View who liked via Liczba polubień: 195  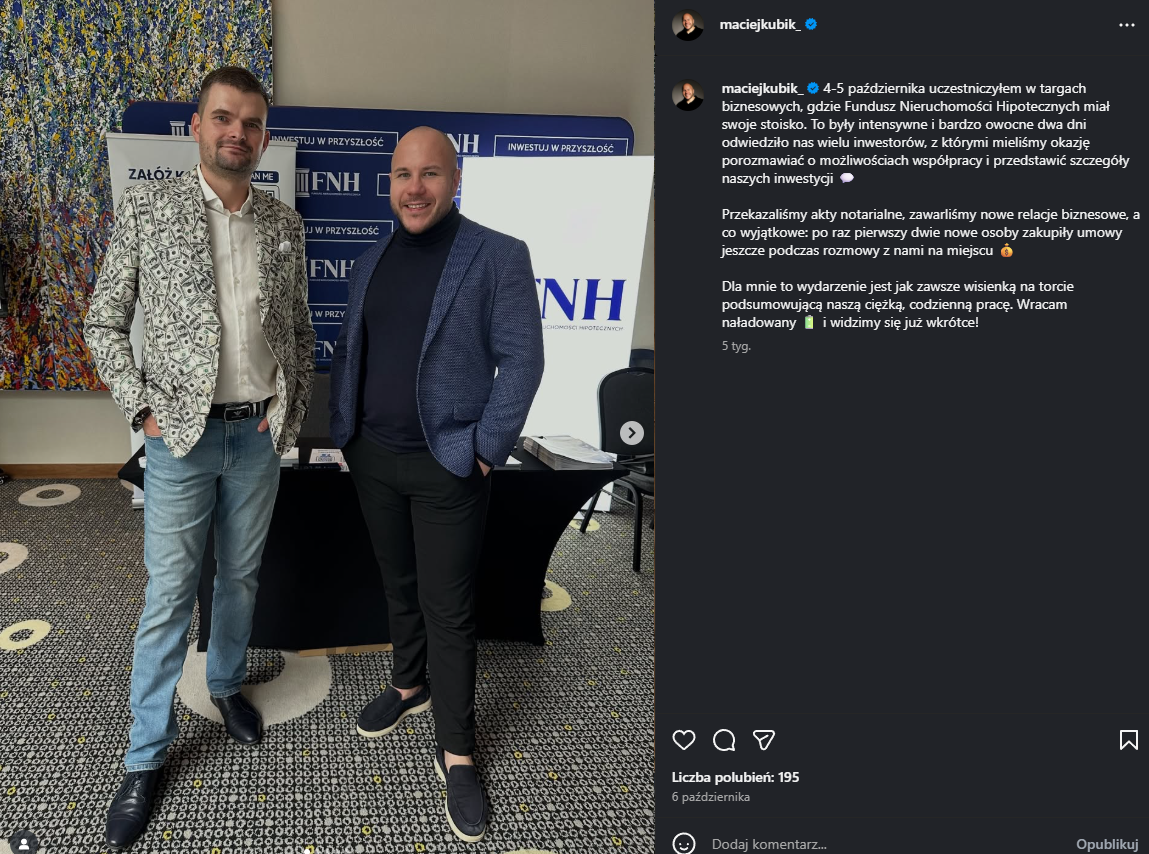[x=735, y=777]
